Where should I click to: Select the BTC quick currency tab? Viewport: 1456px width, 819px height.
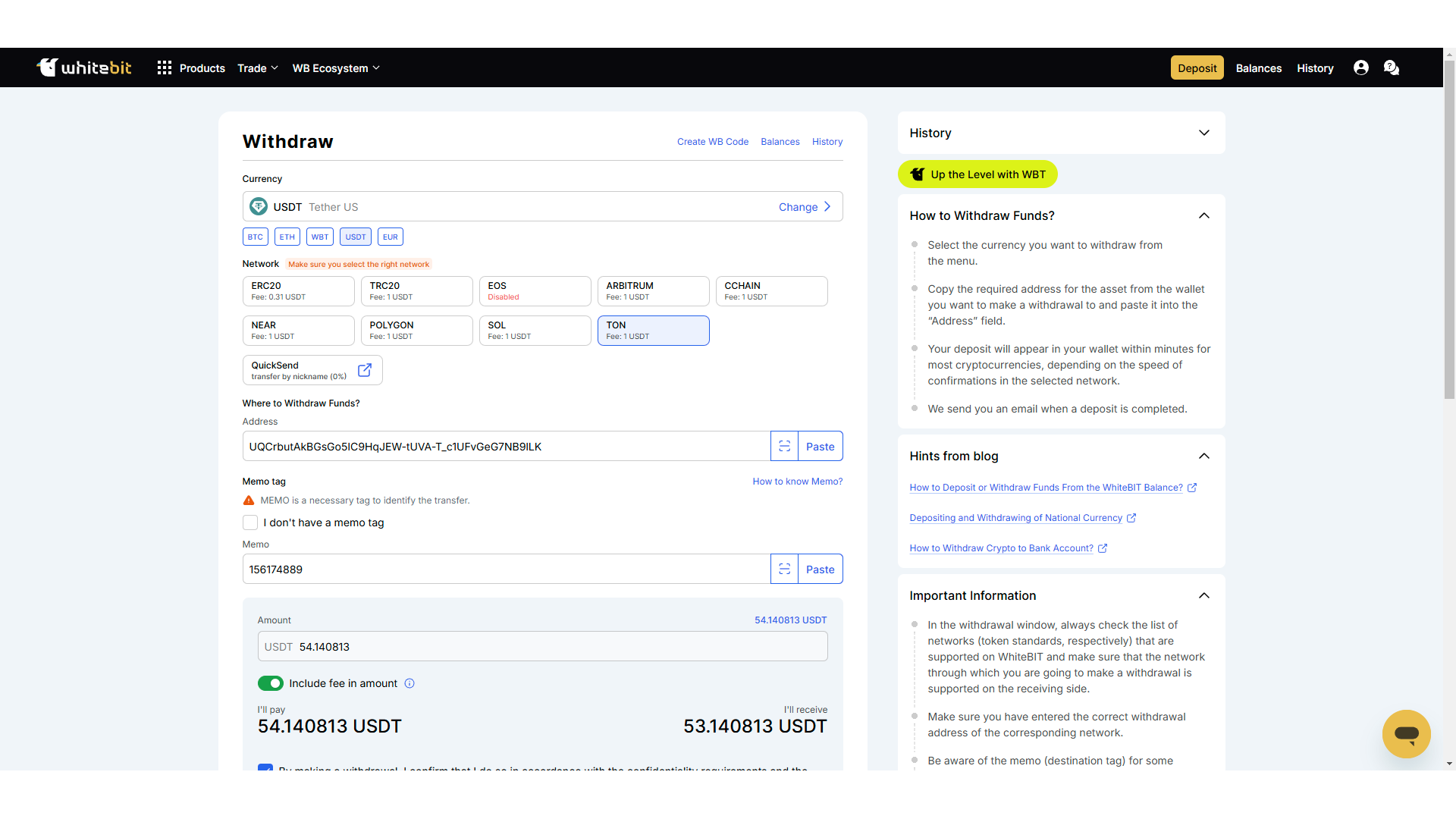(x=256, y=237)
